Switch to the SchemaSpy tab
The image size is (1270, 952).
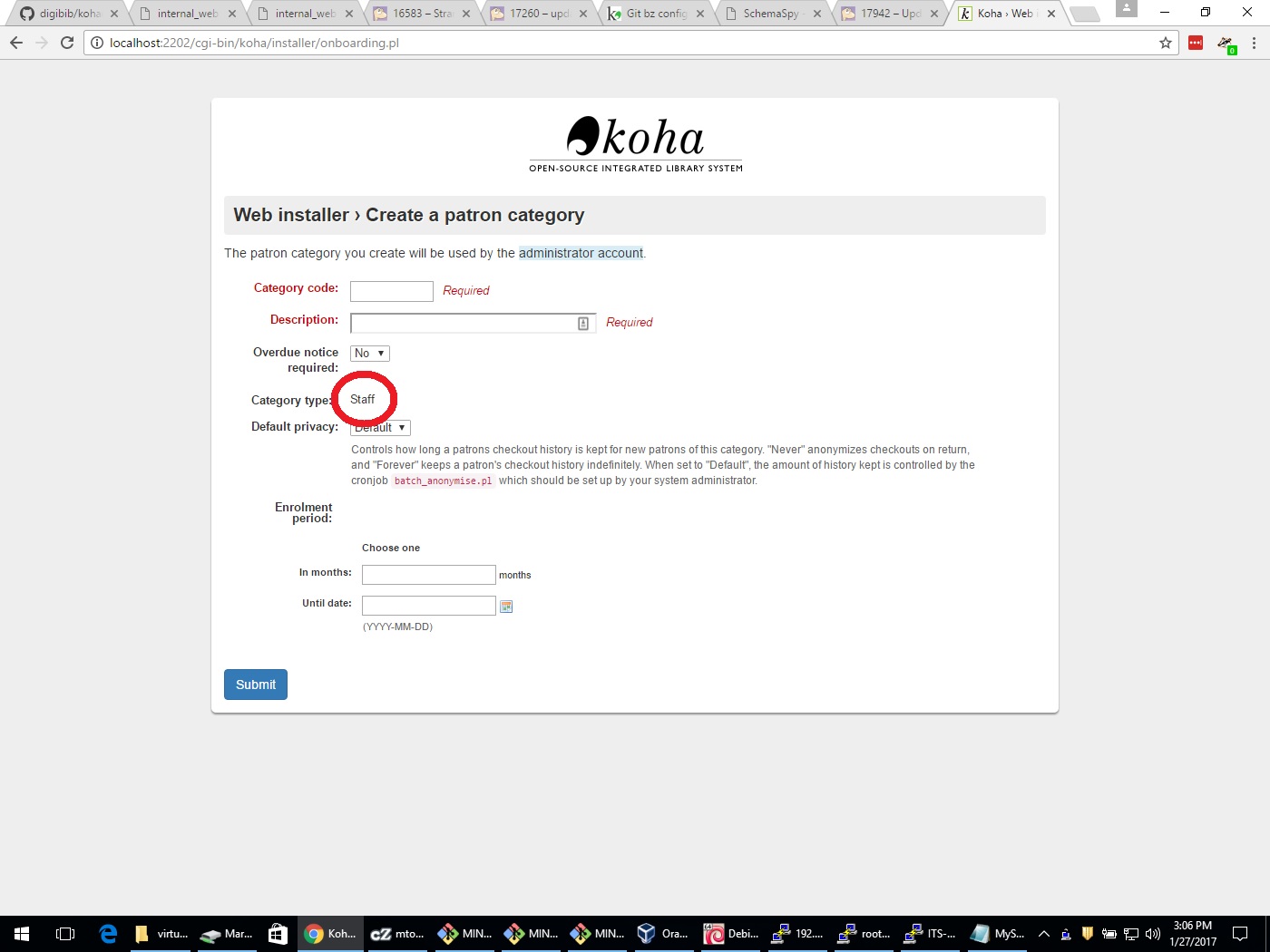tap(769, 14)
